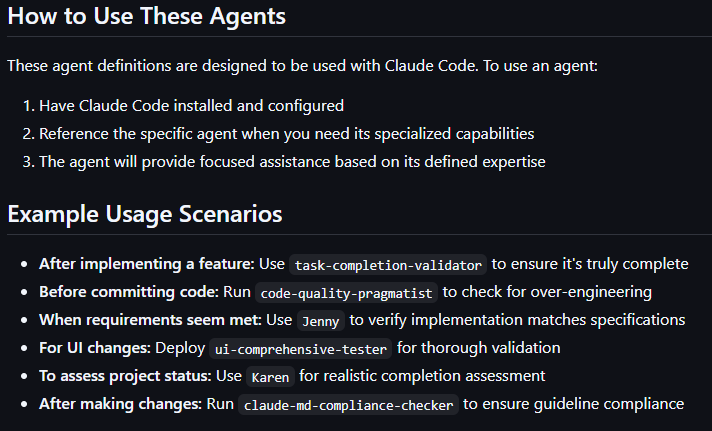The height and width of the screenshot is (431, 712).
Task: Click the bold 'After making changes:' text
Action: coord(120,404)
